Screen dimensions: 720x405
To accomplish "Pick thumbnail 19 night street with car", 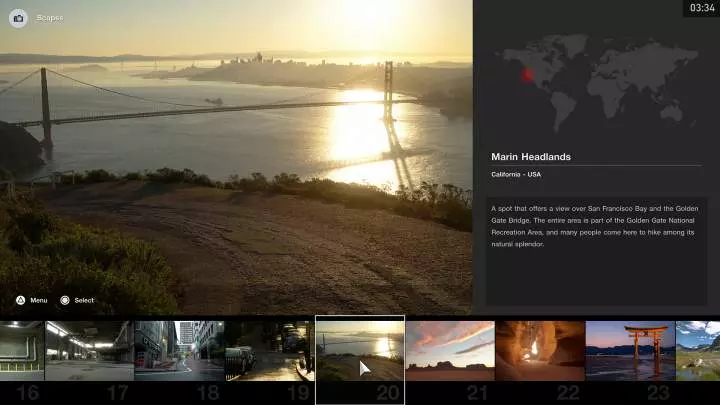I will tap(269, 350).
